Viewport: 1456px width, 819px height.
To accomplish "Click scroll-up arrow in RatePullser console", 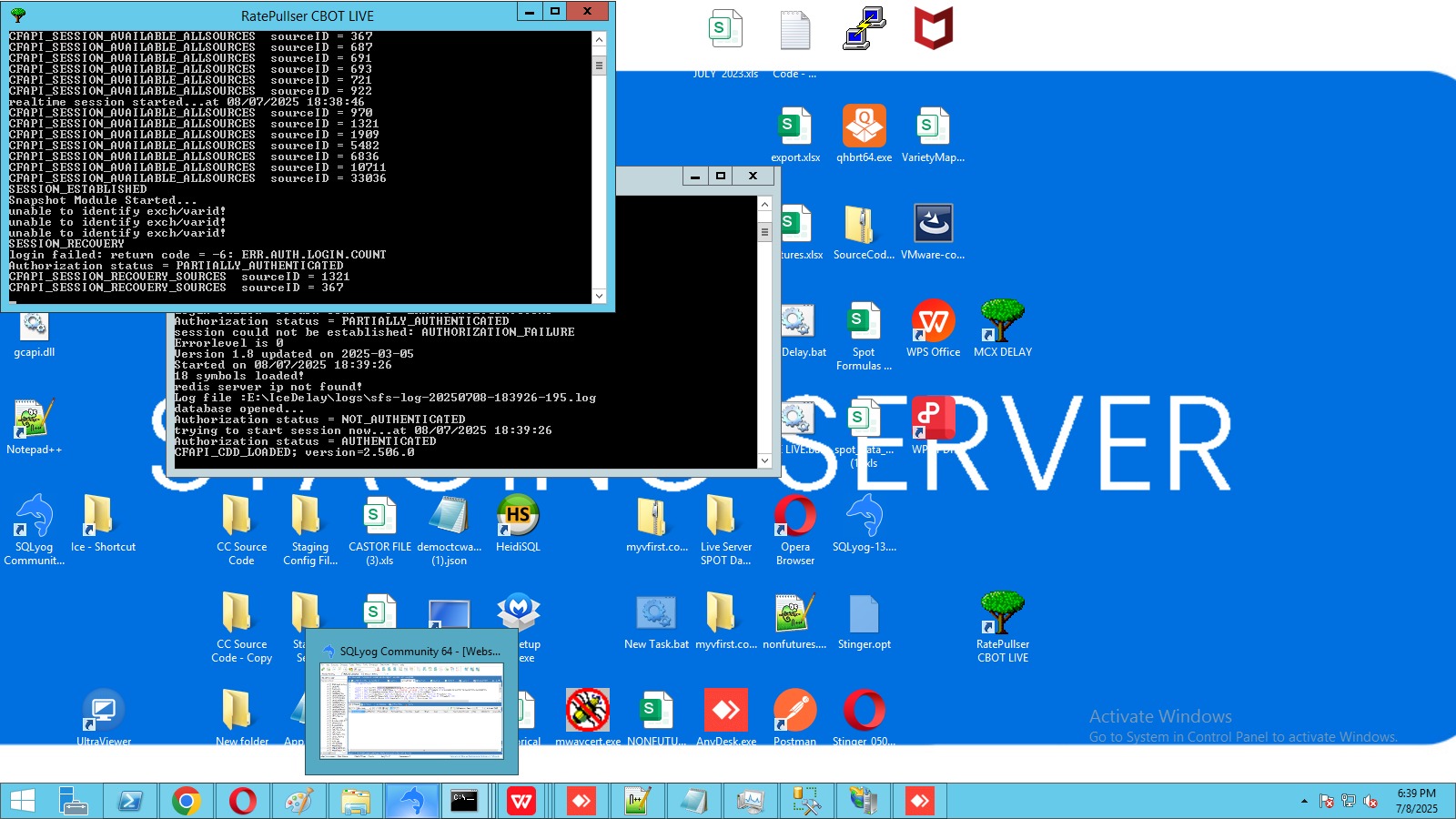I will (599, 40).
